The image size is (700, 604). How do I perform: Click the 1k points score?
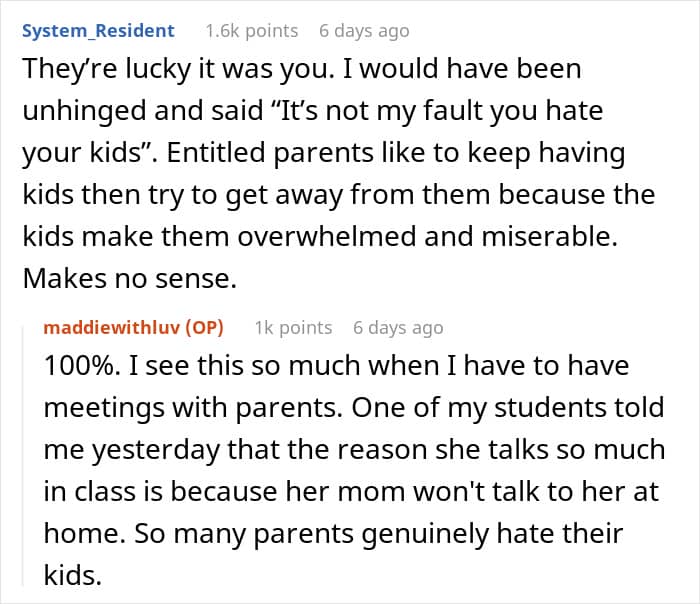293,327
